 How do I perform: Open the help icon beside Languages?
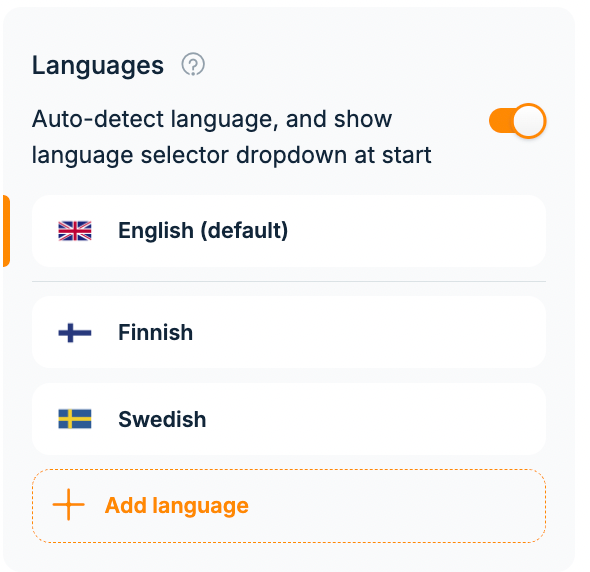tap(193, 65)
